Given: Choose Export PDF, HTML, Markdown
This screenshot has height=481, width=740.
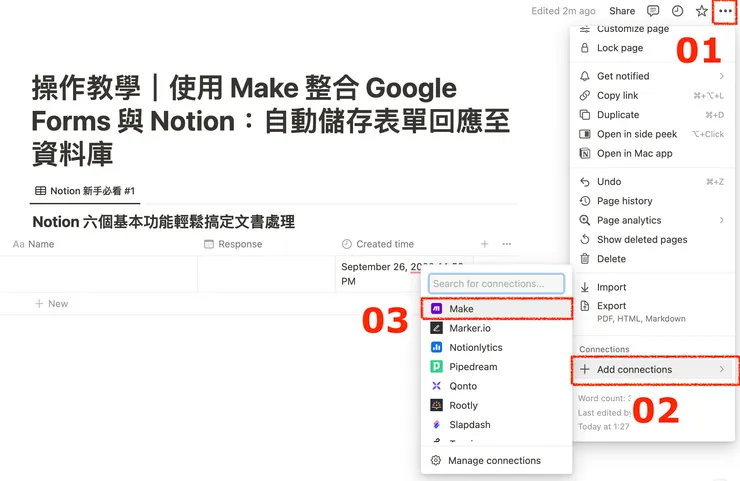Looking at the screenshot, I should click(652, 312).
